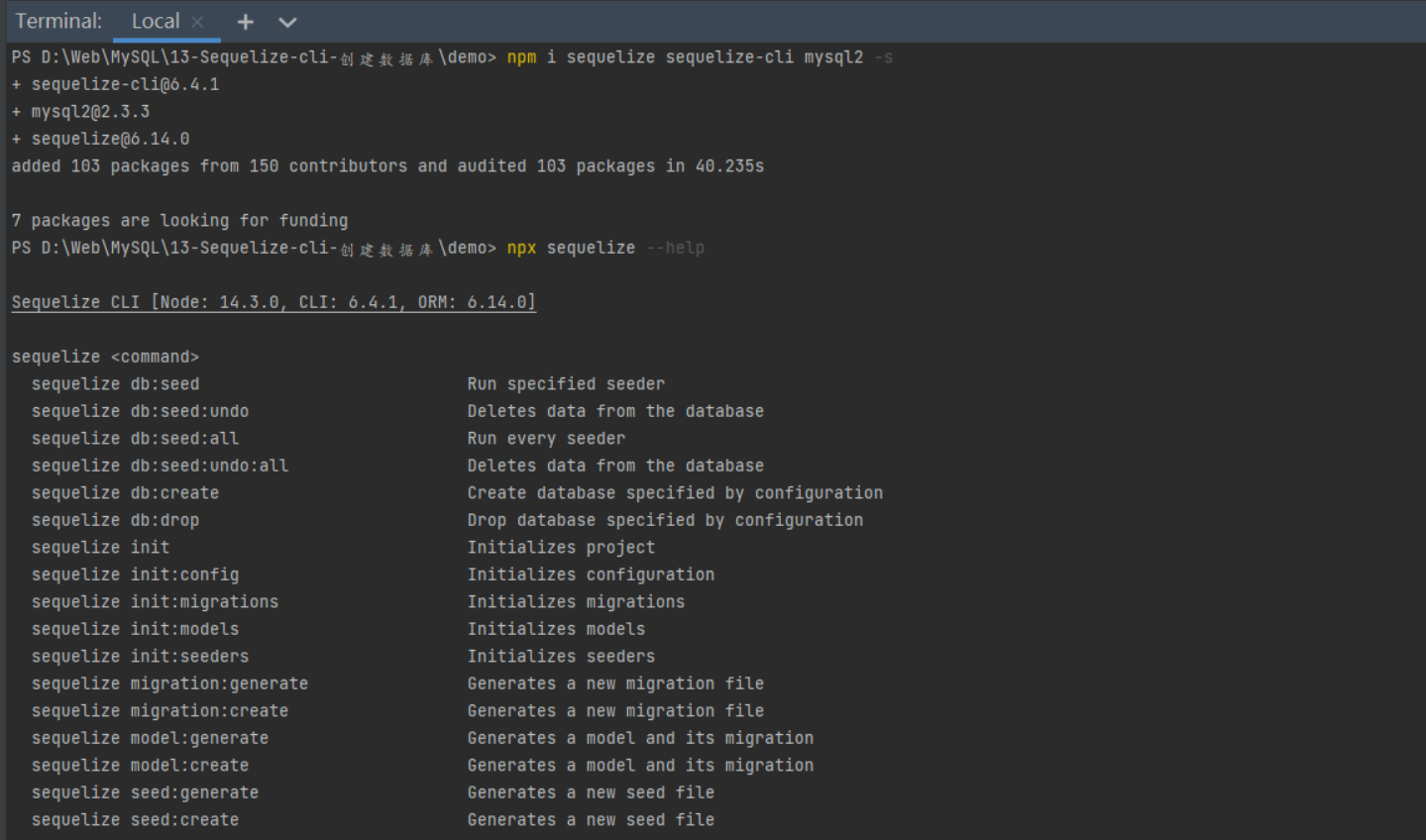Click the '+ sequelize-cli@6.4.1' line
Viewport: 1426px width, 840px height.
pos(115,84)
